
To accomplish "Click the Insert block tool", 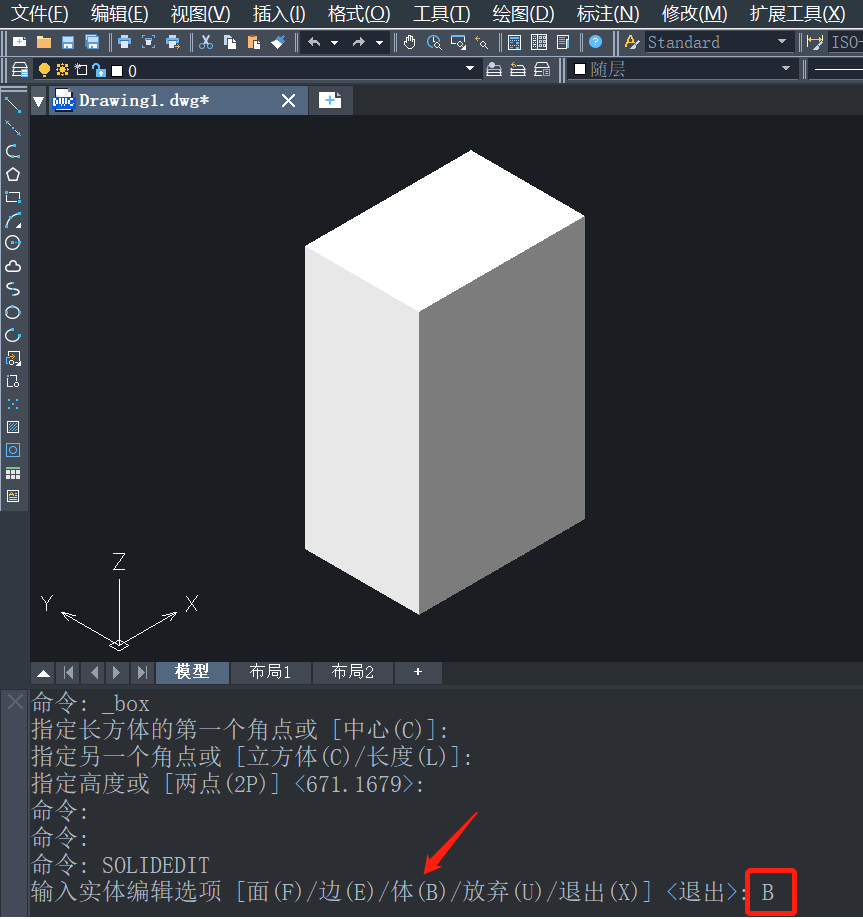I will pos(13,358).
